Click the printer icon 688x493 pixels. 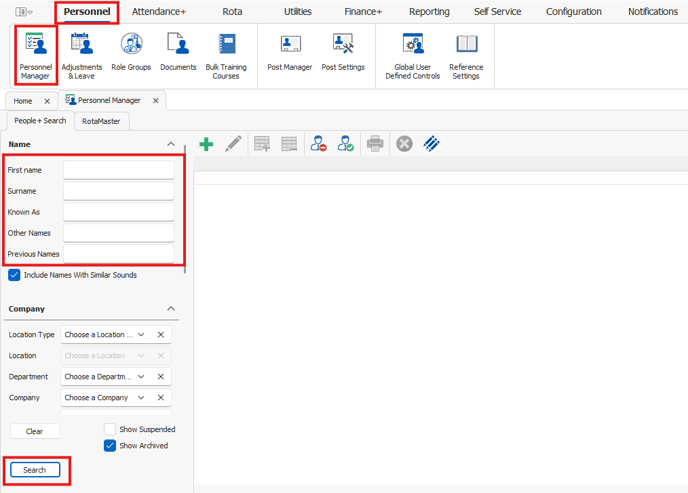coord(375,144)
